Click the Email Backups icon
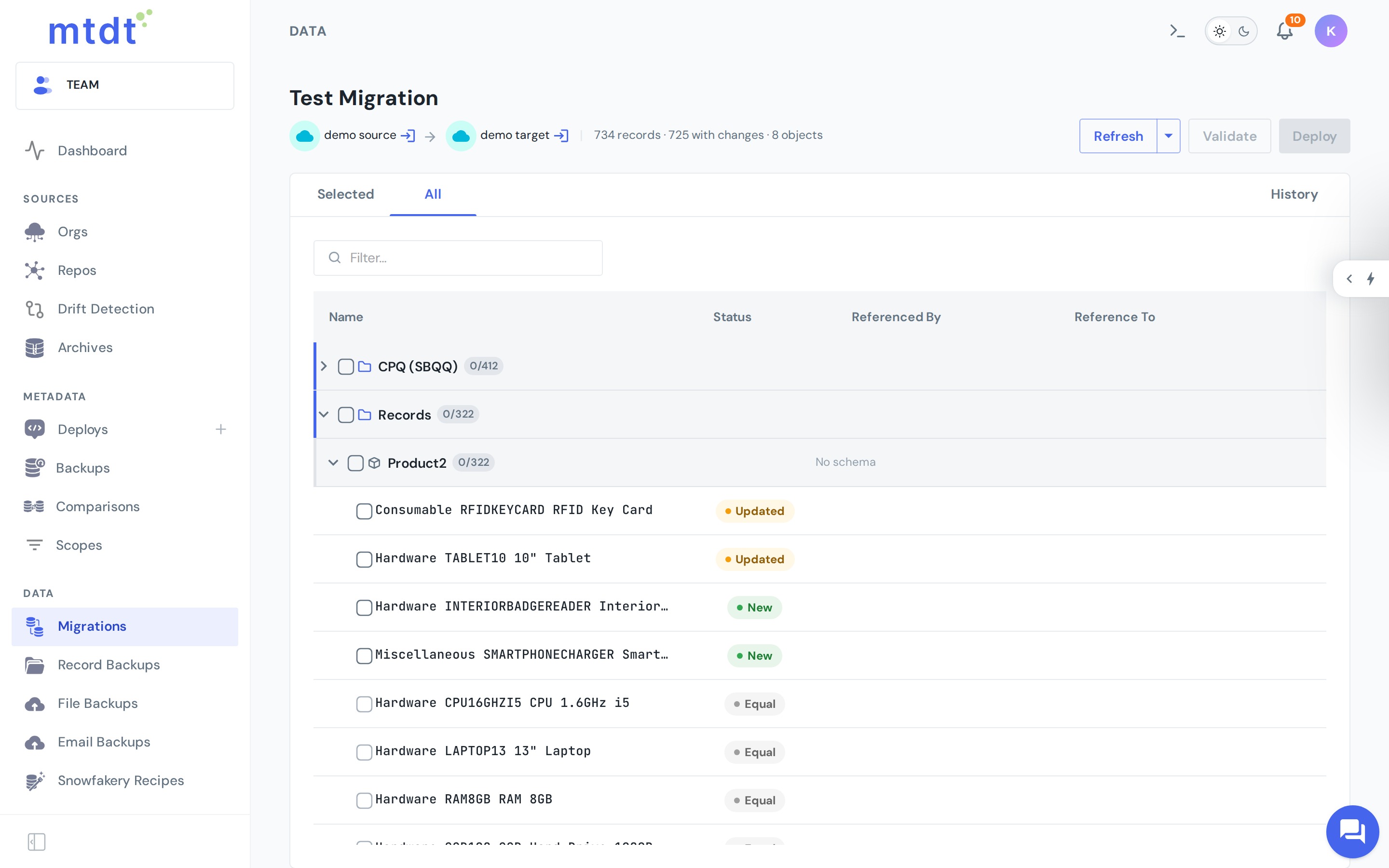Screen dimensions: 1389x868 34,742
